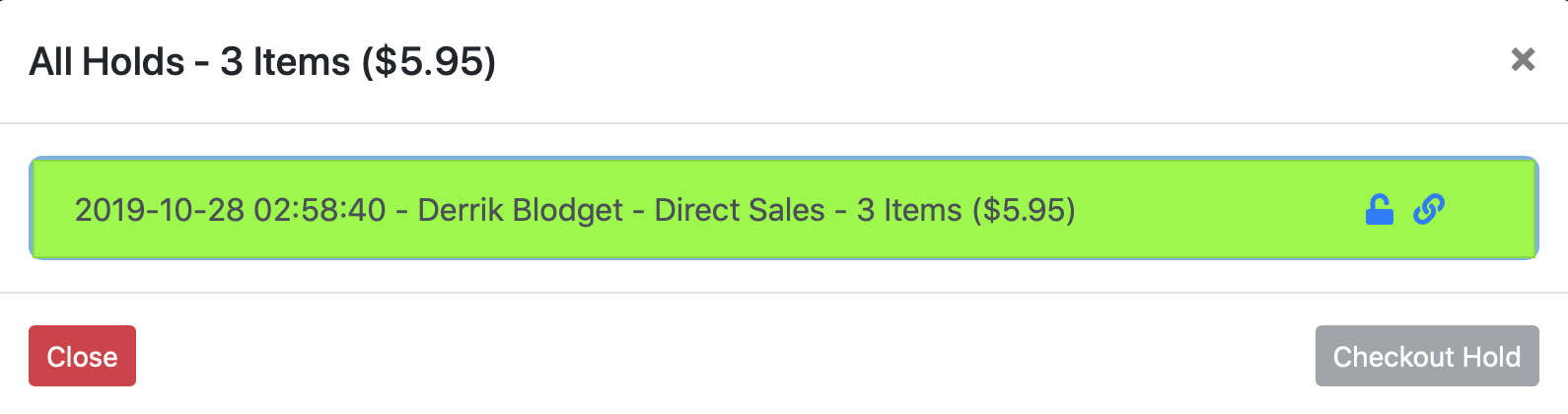
Task: Click the blue unlock padlock icon
Action: tap(1379, 209)
